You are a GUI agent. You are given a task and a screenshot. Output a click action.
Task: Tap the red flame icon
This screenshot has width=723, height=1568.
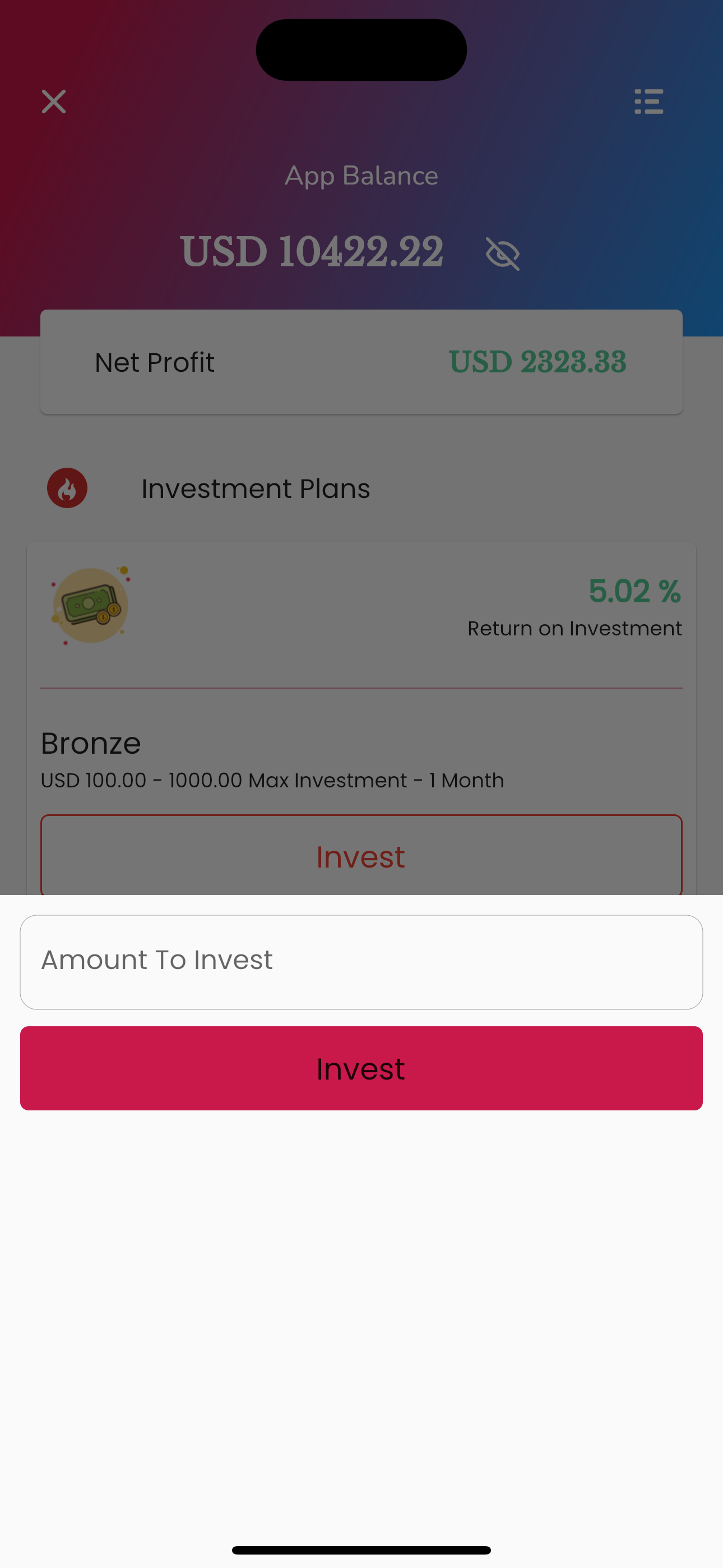pos(67,488)
